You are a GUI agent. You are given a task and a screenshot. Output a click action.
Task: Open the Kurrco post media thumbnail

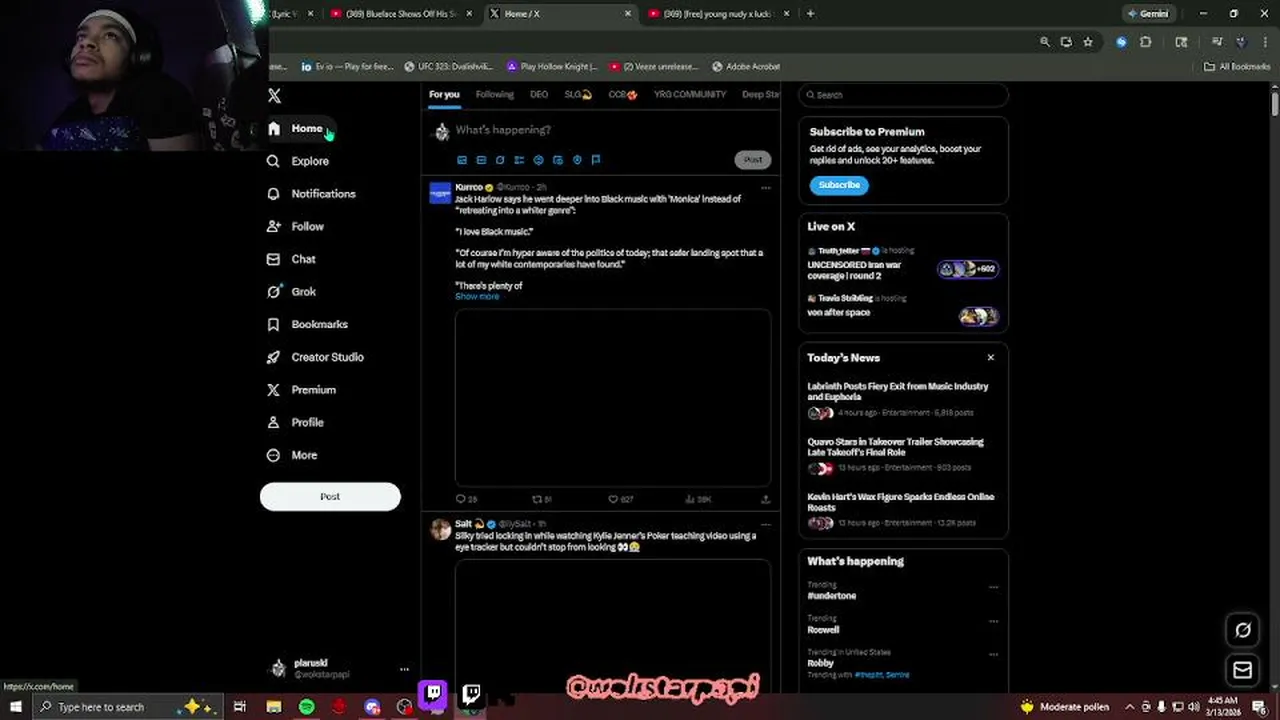pos(613,398)
